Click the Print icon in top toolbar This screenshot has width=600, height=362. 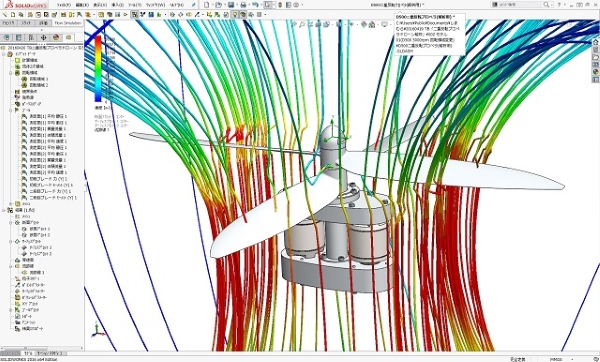point(243,5)
